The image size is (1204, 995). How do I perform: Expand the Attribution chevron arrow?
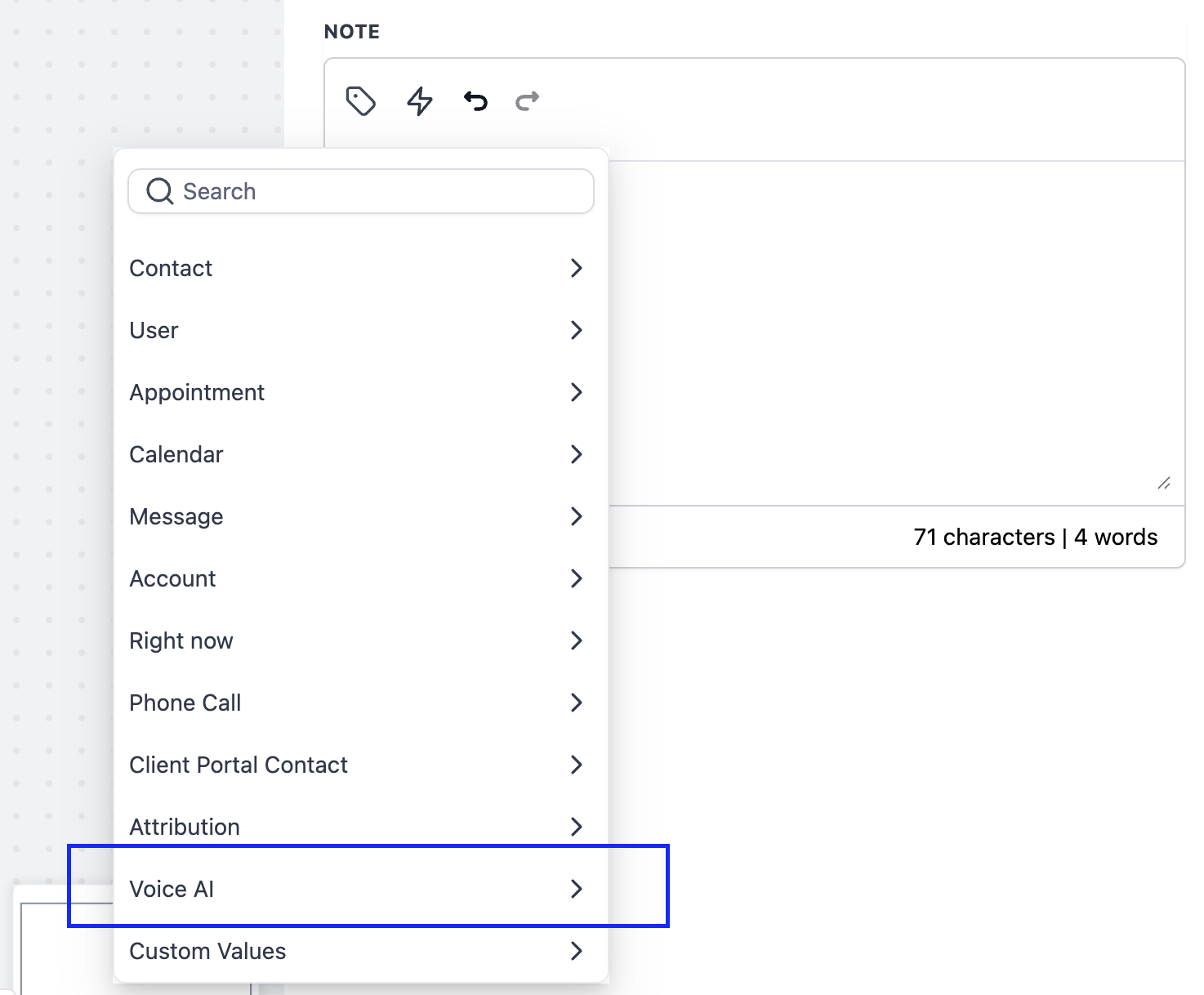(576, 827)
